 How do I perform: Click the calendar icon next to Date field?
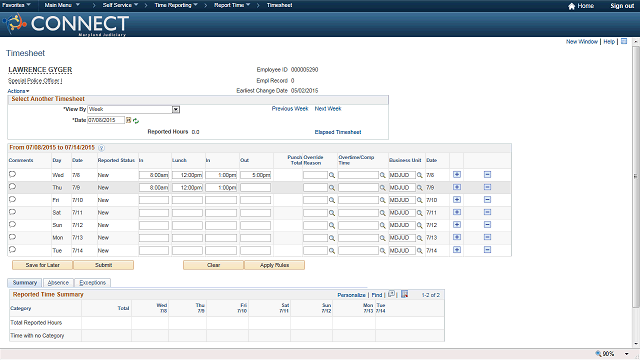point(129,120)
